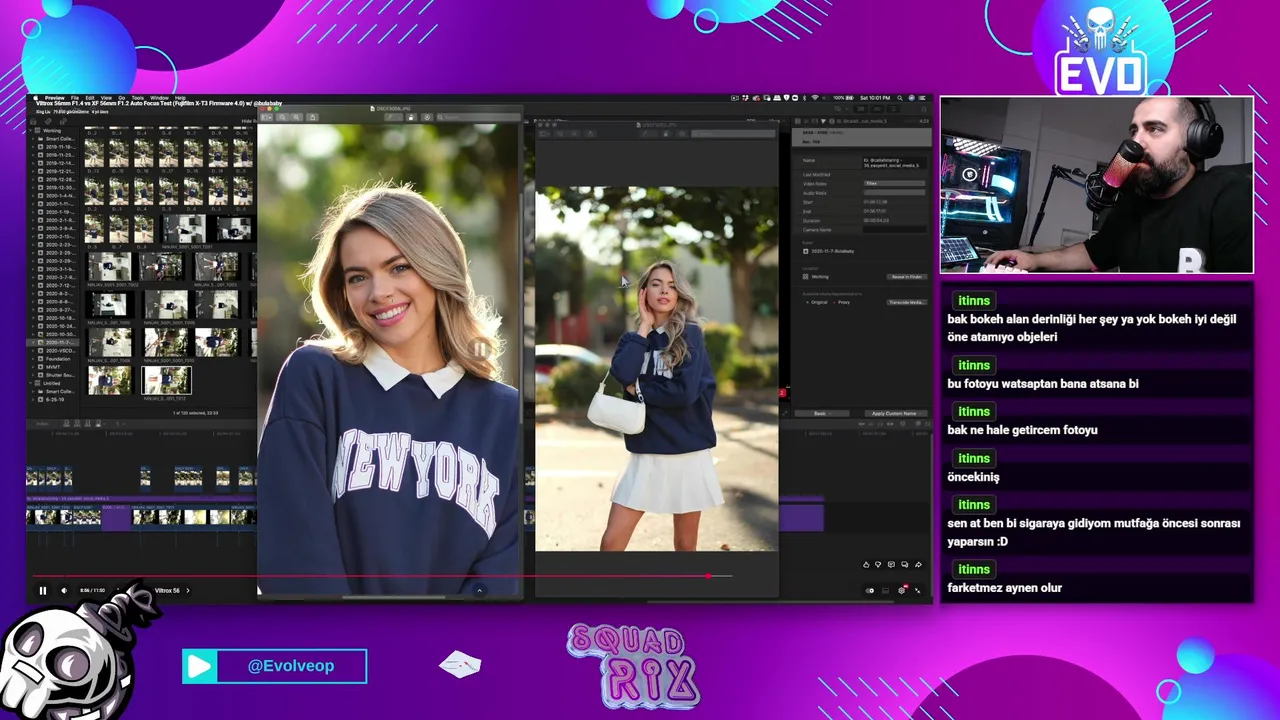The width and height of the screenshot is (1280, 720).
Task: Mute the video player volume
Action: tap(64, 590)
